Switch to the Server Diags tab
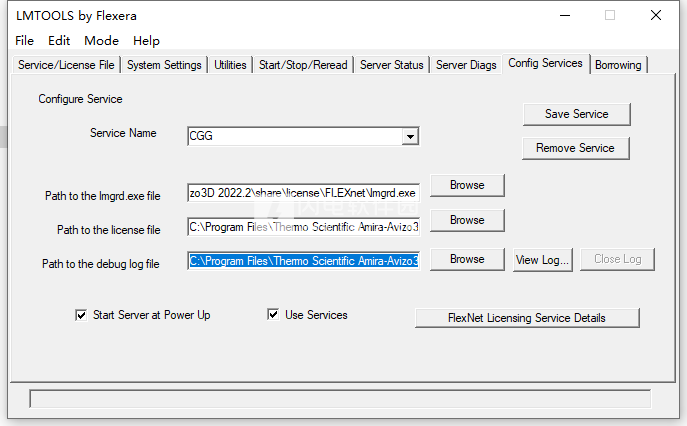 click(x=466, y=65)
